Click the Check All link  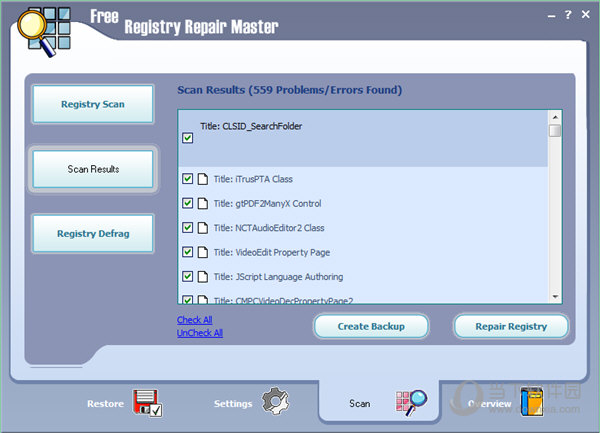[194, 320]
